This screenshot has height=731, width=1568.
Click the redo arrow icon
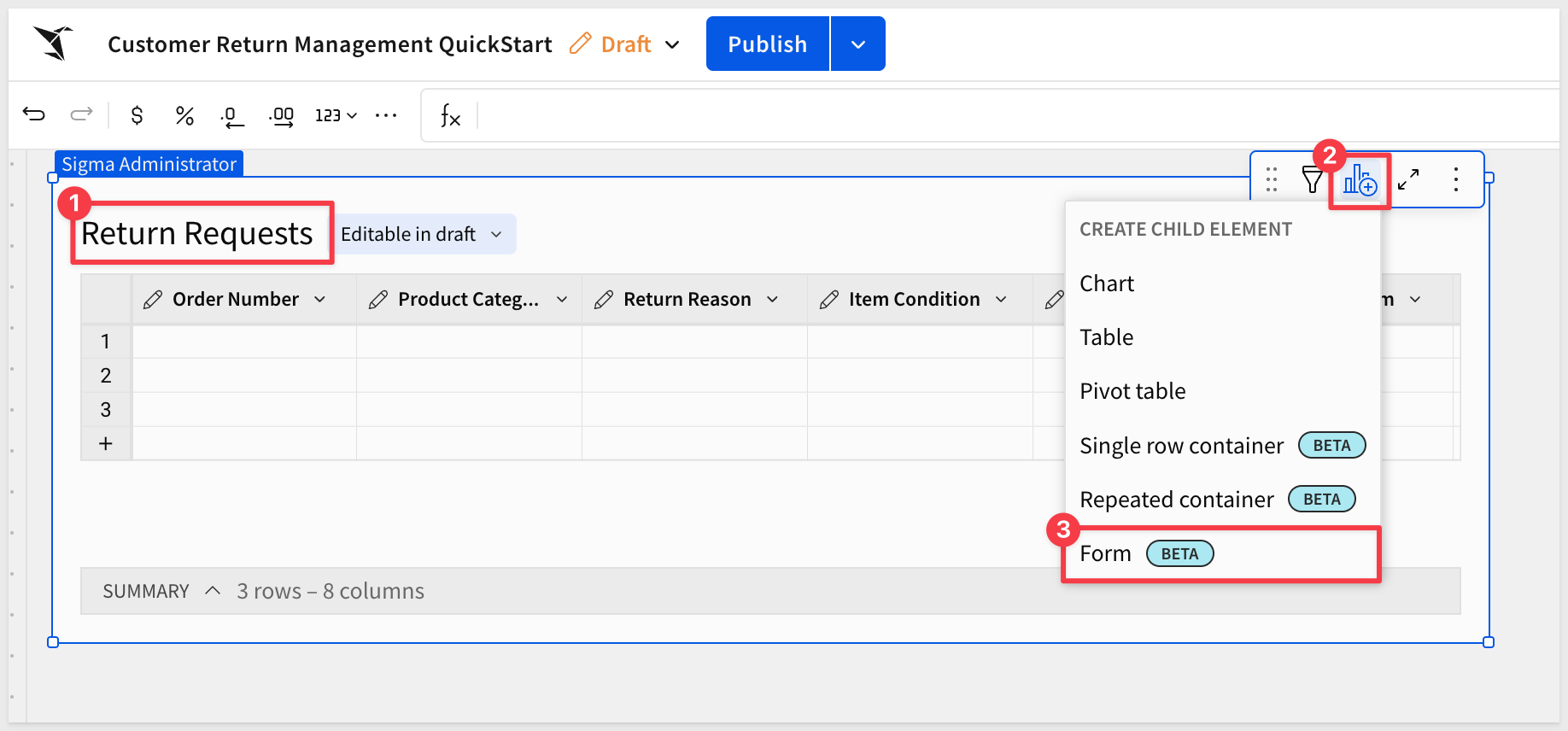point(81,114)
